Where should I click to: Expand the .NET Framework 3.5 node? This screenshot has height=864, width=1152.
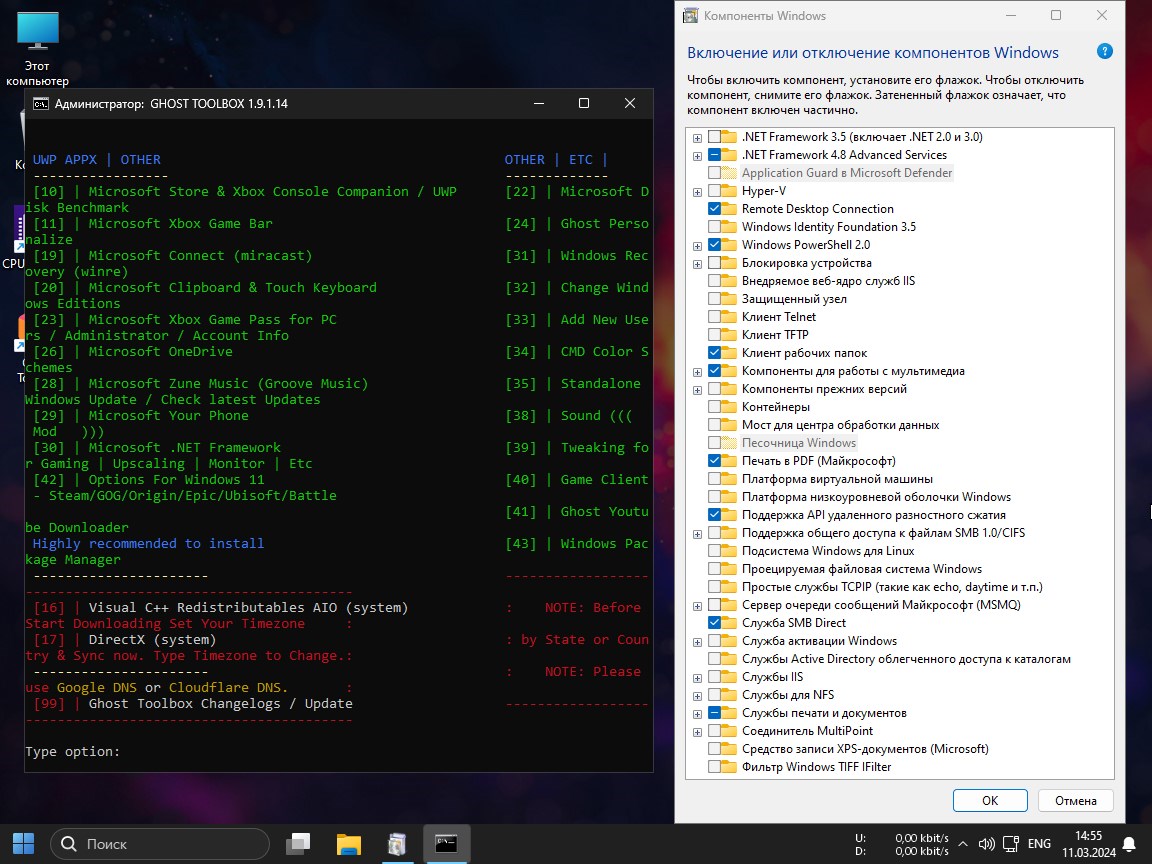(x=697, y=137)
